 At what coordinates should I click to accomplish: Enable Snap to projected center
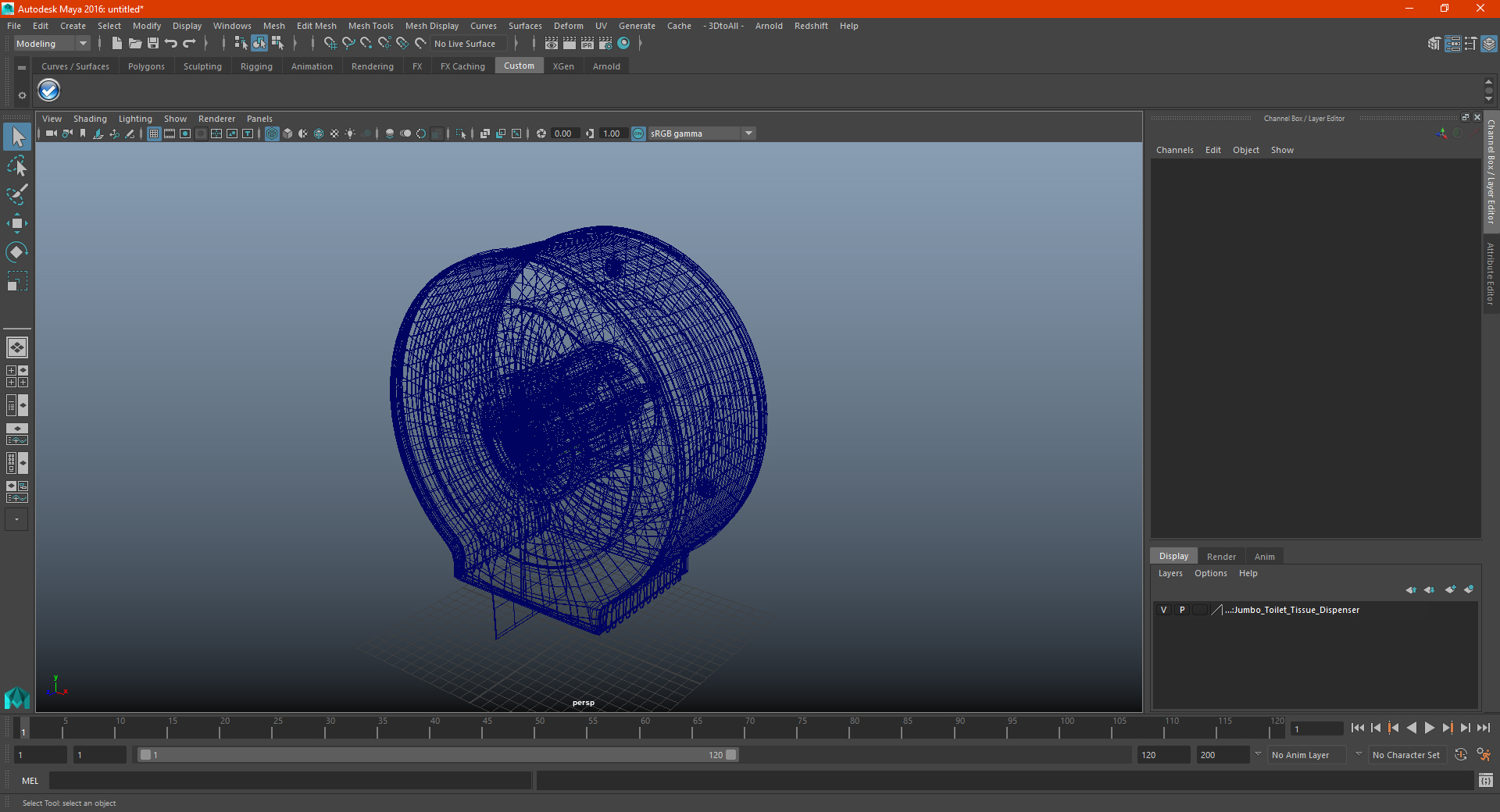(x=384, y=44)
